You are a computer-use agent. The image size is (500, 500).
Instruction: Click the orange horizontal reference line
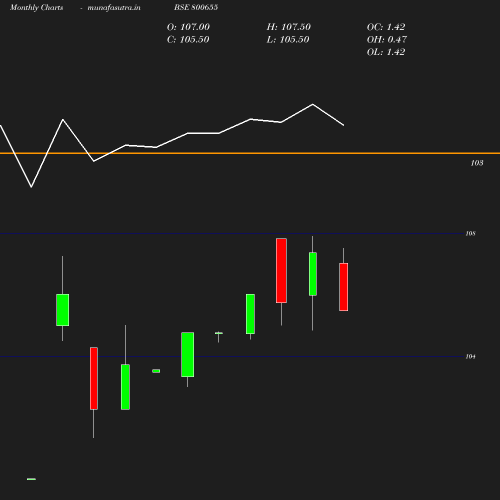250,153
